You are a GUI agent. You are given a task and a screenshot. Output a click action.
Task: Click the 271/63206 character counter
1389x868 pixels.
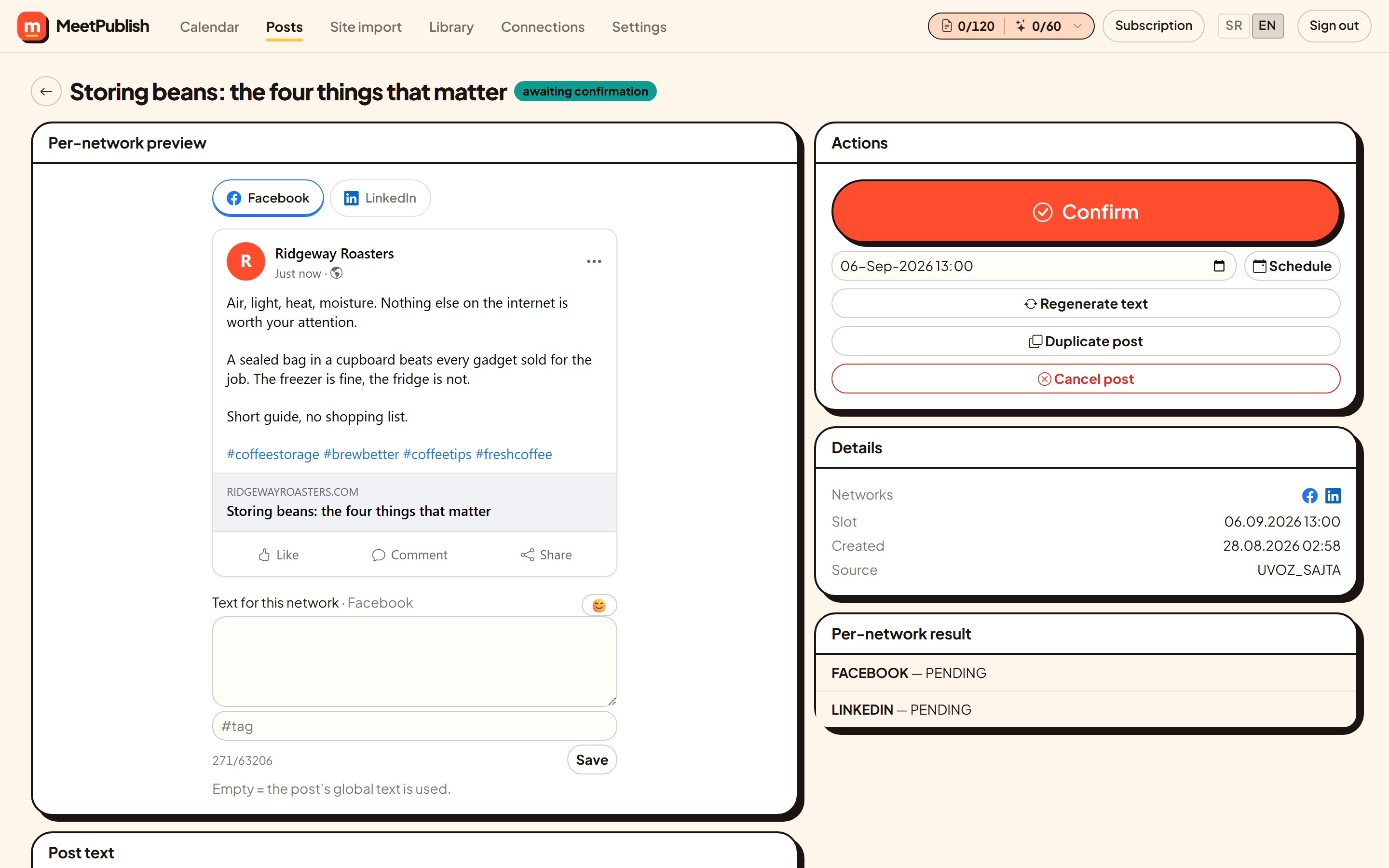pyautogui.click(x=242, y=760)
